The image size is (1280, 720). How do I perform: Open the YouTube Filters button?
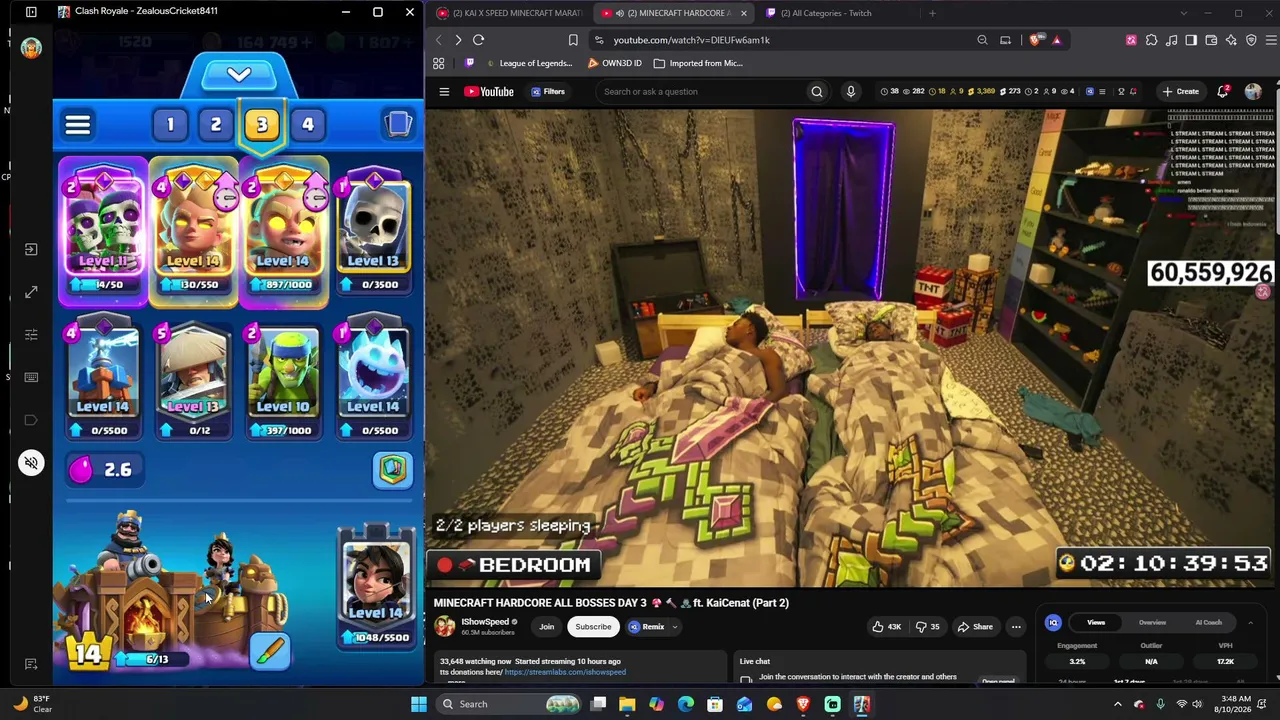[548, 92]
